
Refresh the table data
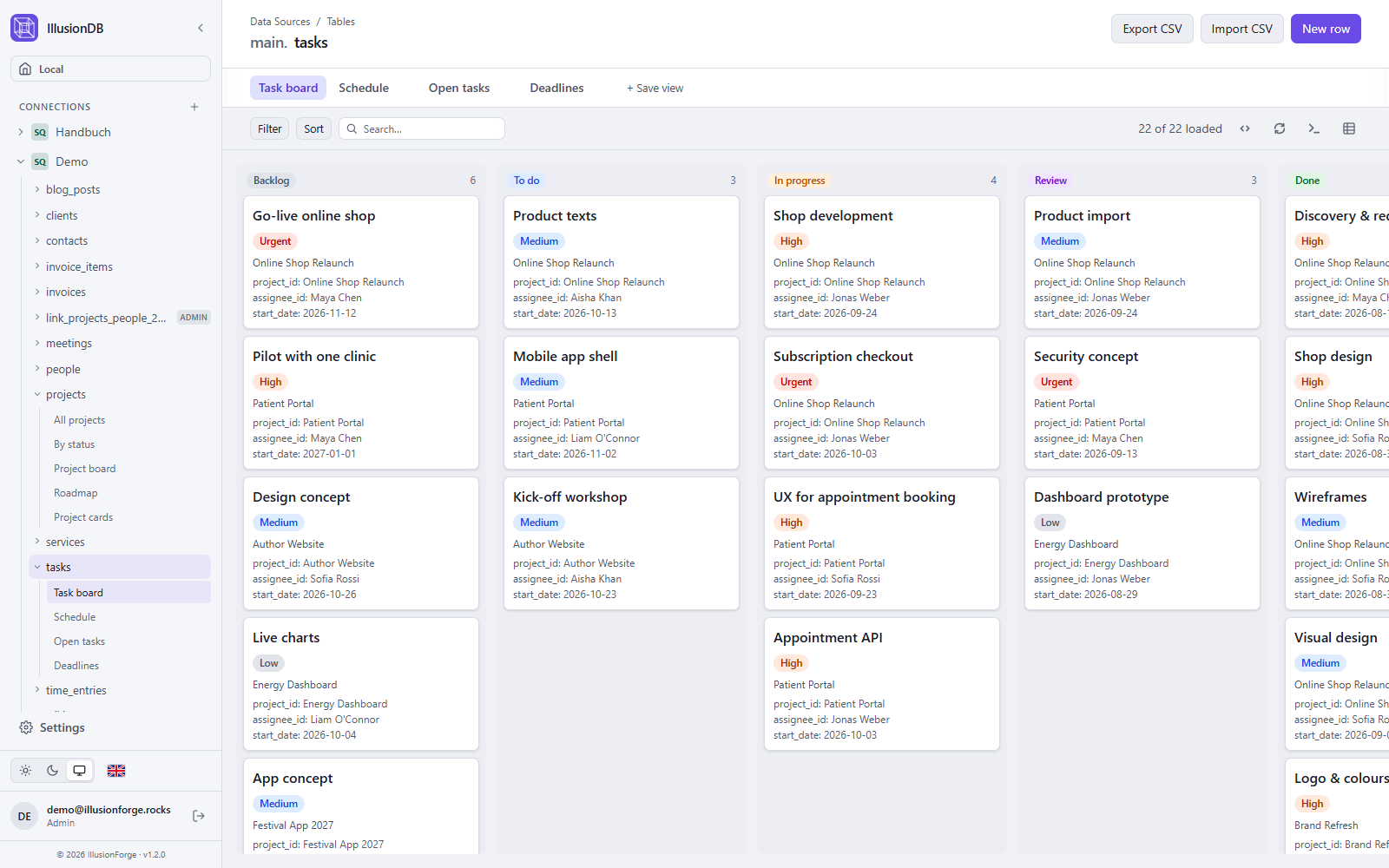point(1280,128)
